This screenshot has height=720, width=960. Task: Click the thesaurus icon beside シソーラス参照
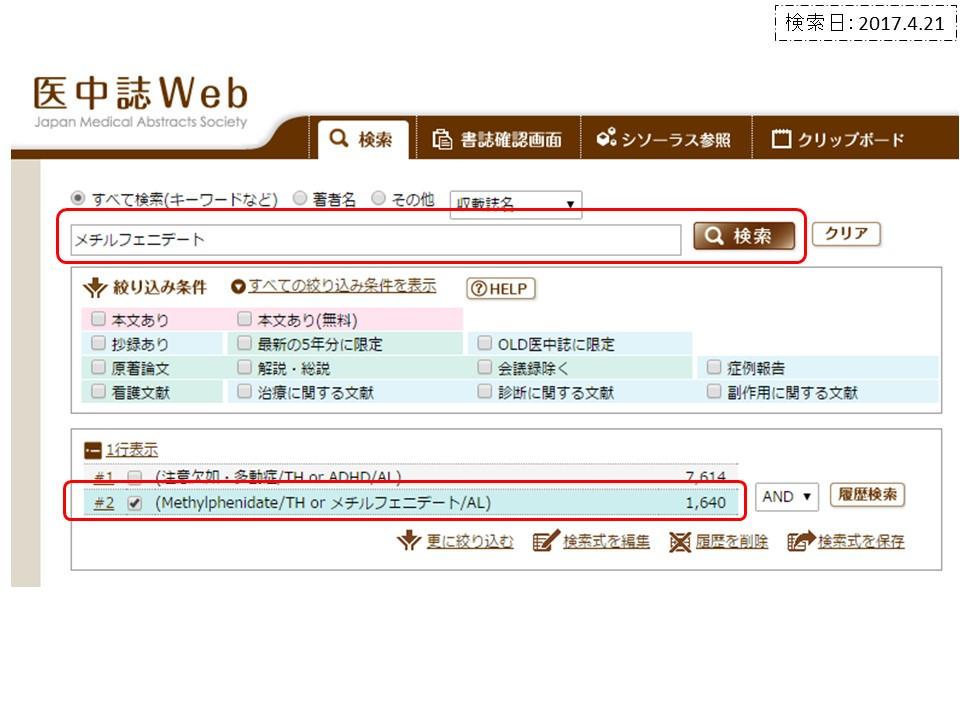tap(606, 138)
